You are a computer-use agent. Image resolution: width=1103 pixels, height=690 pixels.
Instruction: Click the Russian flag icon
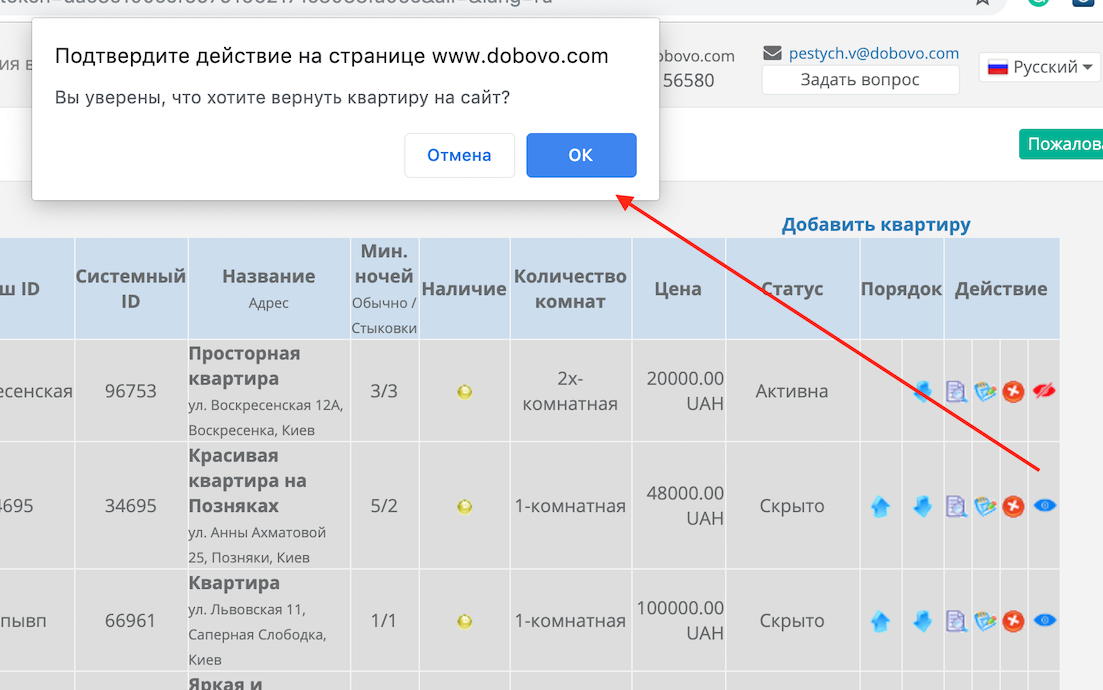point(997,68)
